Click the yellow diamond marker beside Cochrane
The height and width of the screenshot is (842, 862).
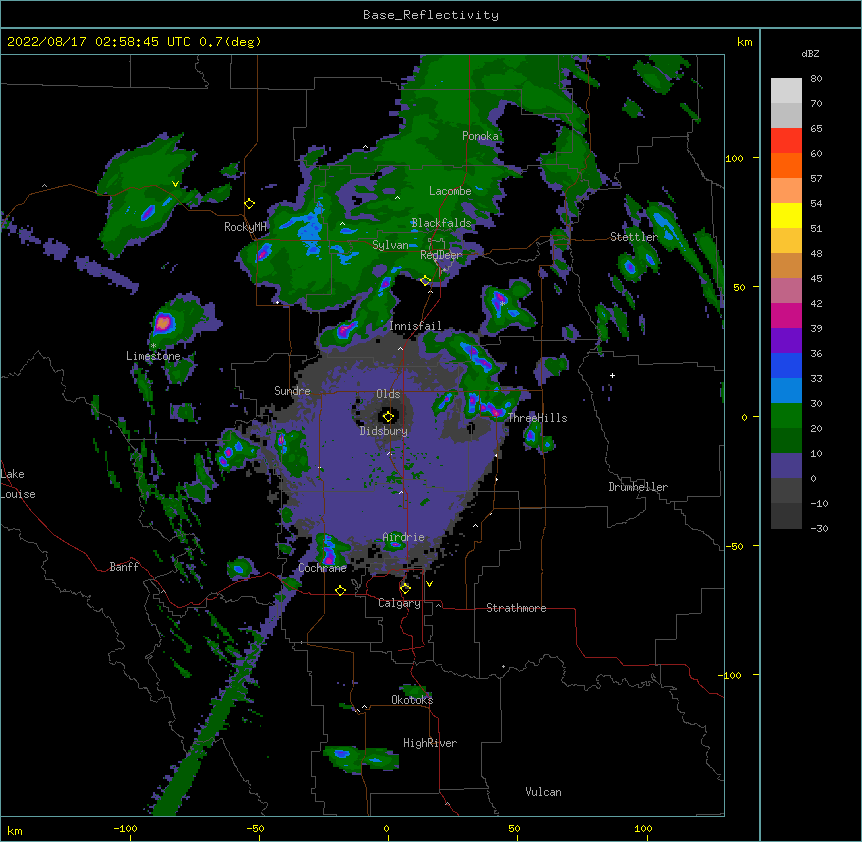[x=340, y=590]
